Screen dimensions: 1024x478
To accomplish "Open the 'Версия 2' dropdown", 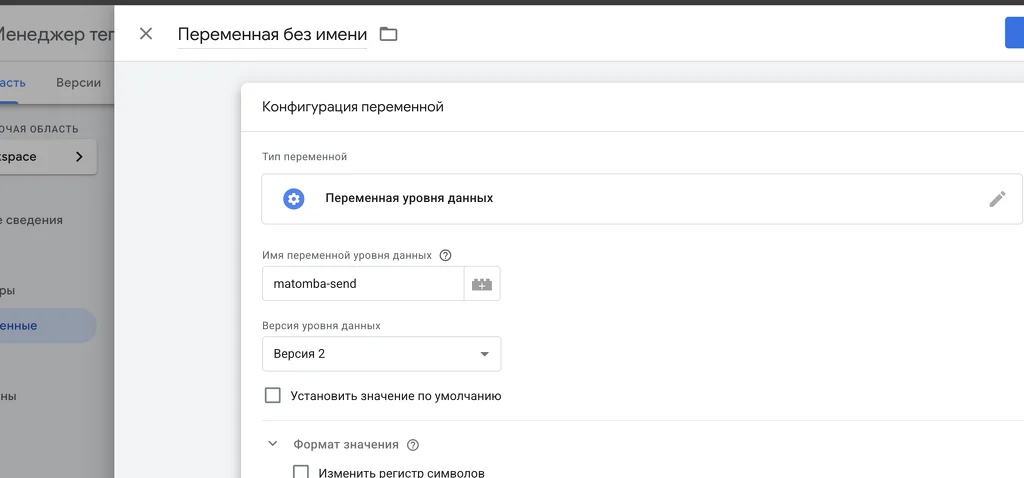I will (x=381, y=354).
